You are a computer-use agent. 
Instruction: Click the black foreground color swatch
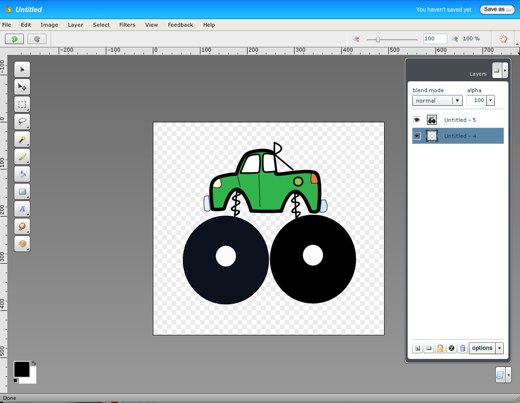pyautogui.click(x=21, y=369)
